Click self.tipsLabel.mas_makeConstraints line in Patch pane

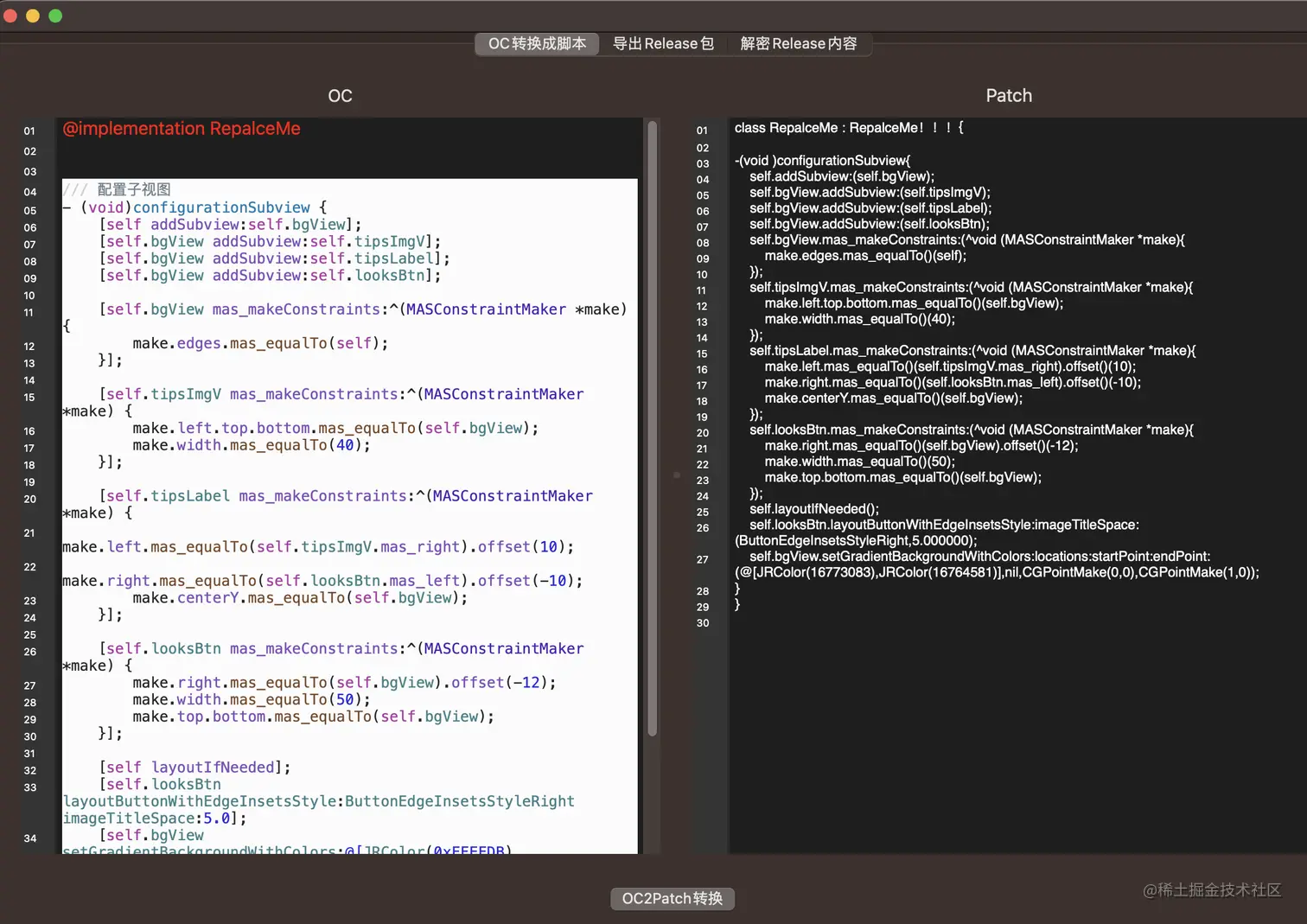point(972,351)
